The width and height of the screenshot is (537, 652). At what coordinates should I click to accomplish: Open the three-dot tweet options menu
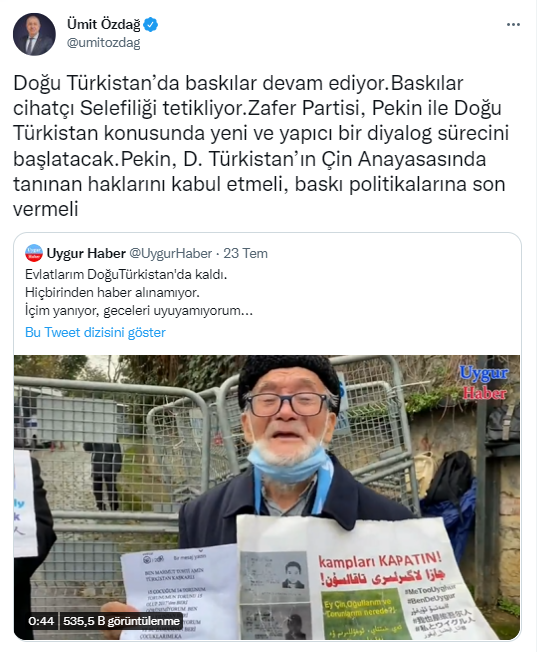pos(513,25)
